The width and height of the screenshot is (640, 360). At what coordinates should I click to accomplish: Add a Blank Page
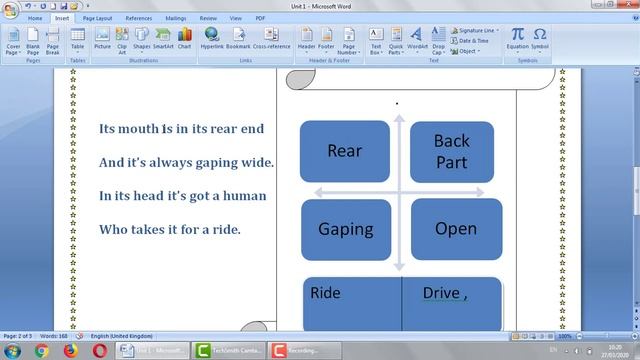[x=33, y=41]
